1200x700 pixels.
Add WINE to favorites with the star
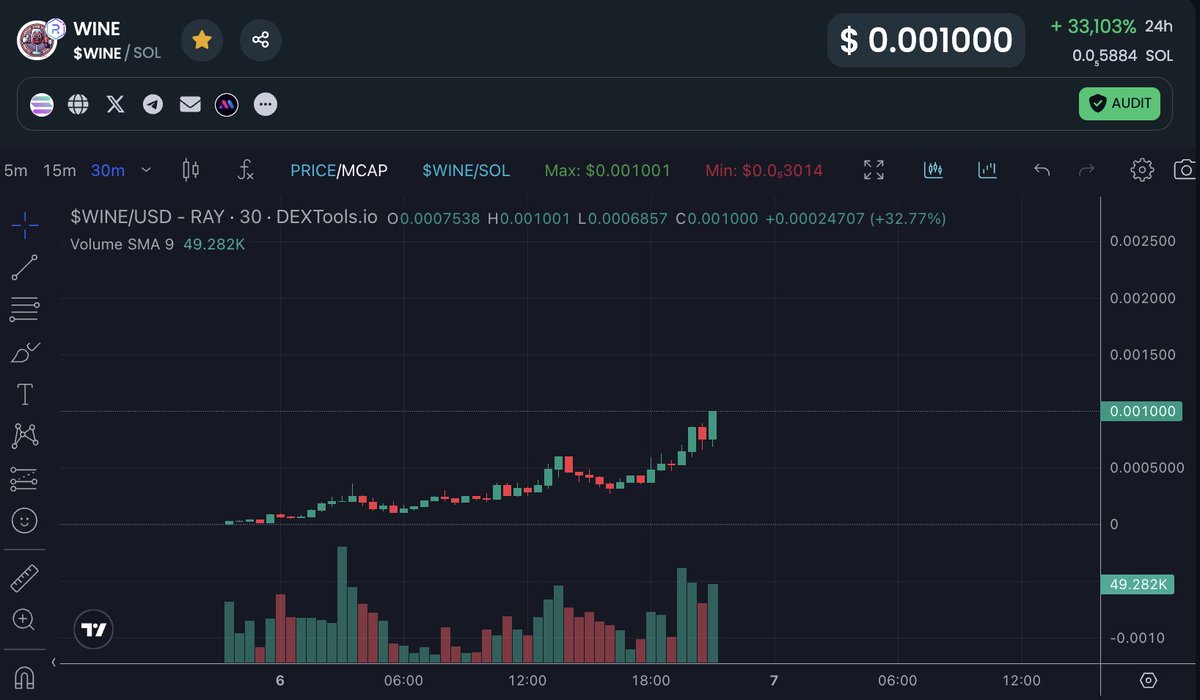point(201,40)
